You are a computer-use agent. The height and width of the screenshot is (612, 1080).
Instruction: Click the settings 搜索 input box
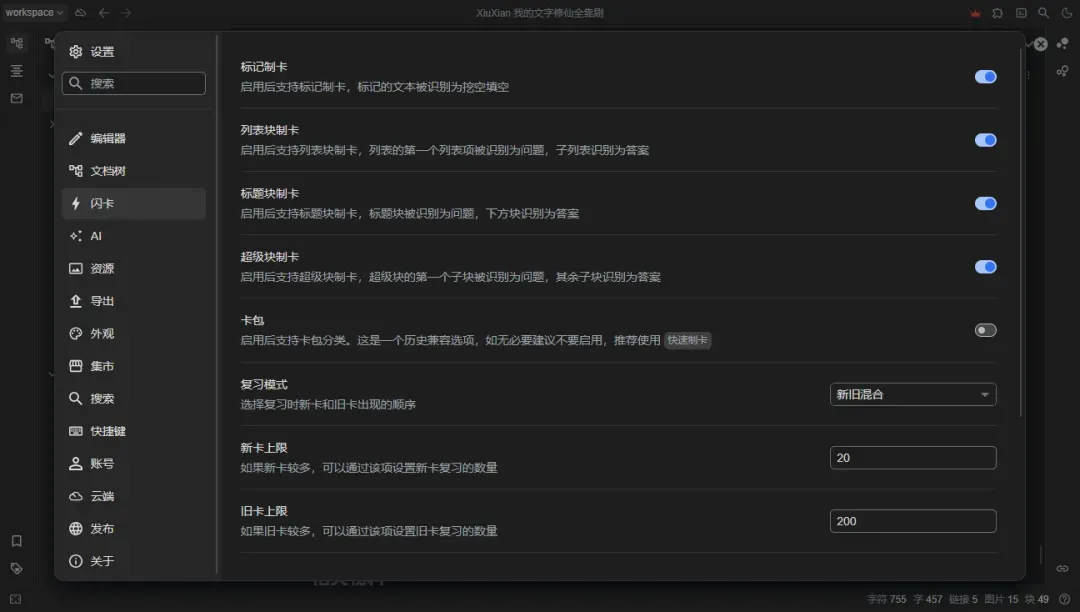pyautogui.click(x=134, y=83)
